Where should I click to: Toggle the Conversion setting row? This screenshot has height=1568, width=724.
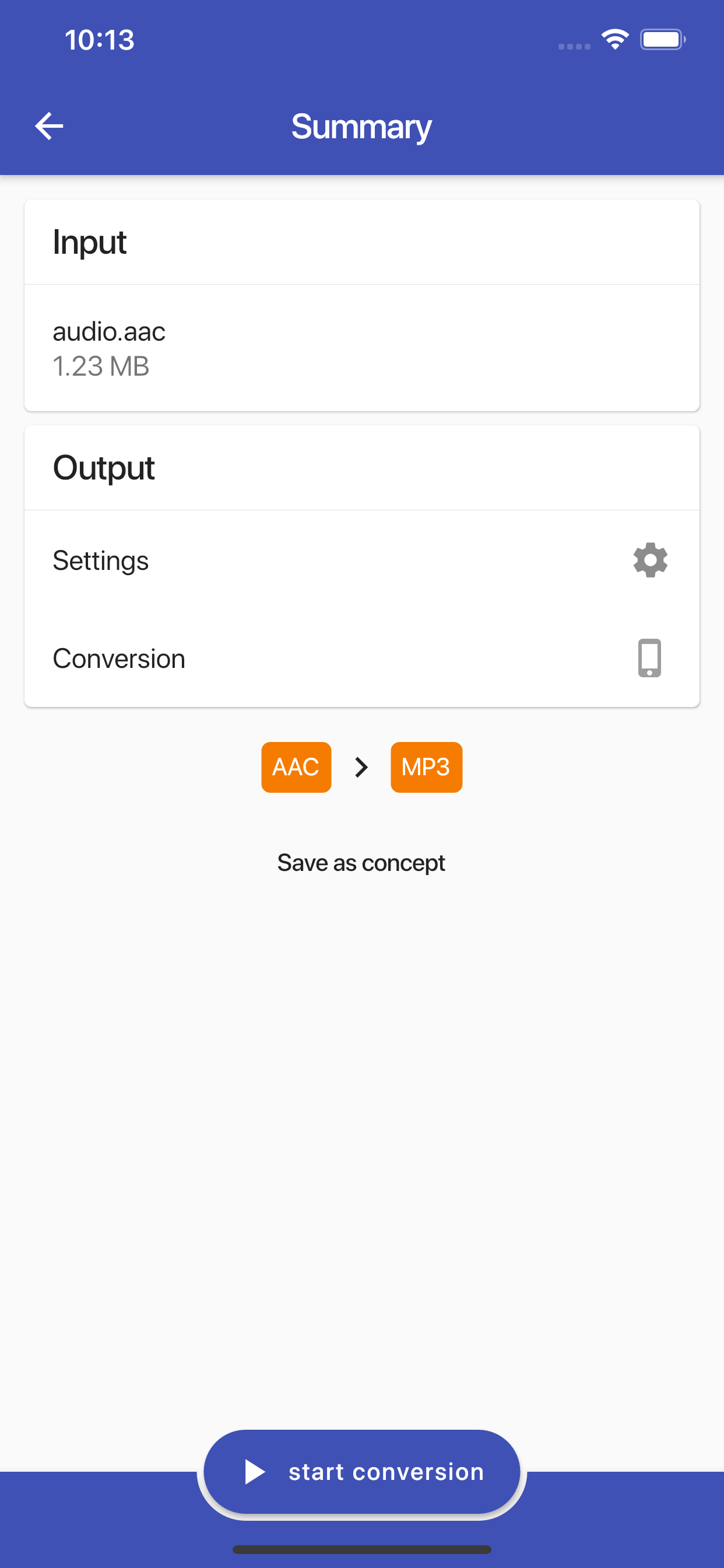click(x=361, y=658)
